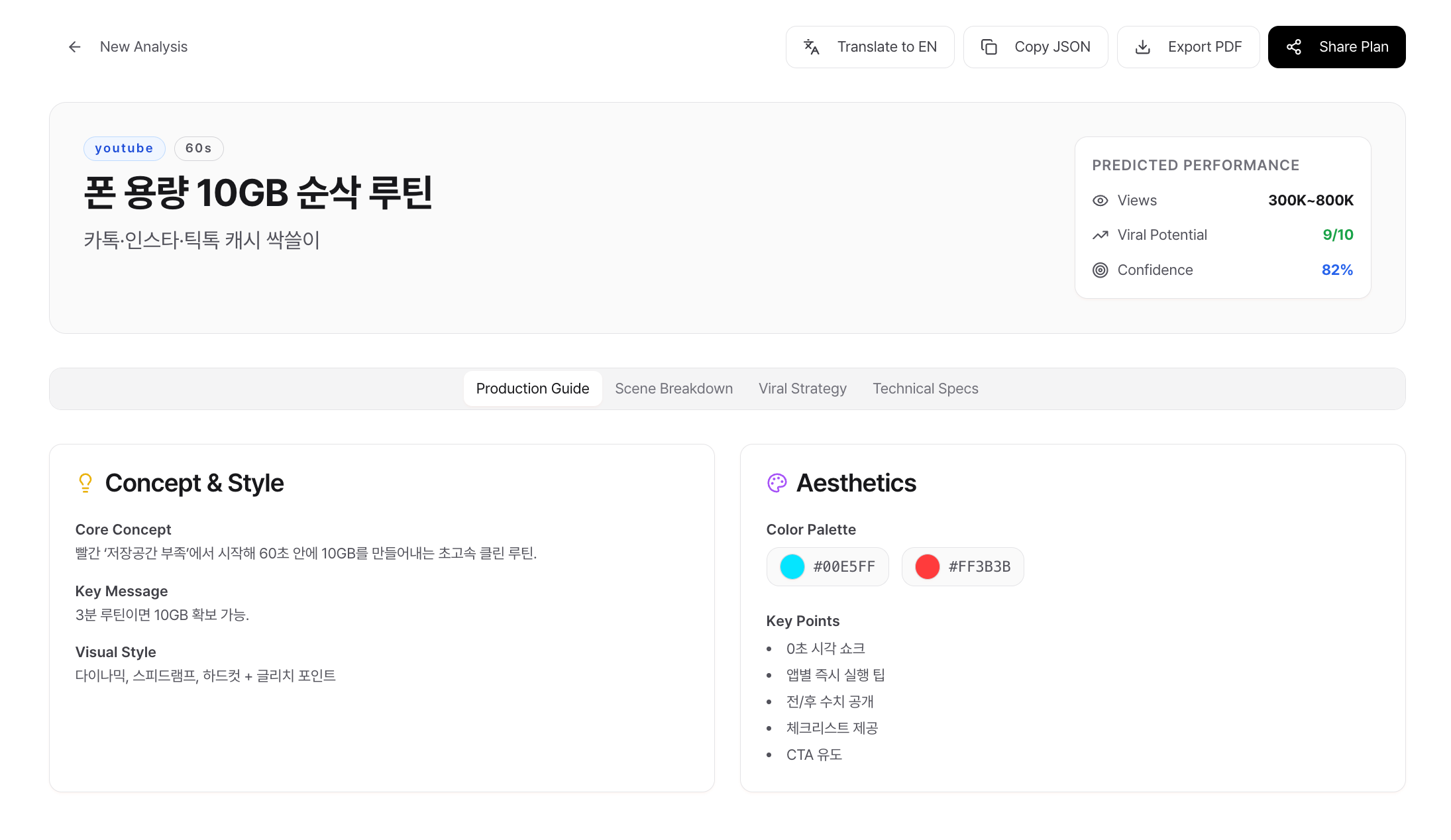Viewport: 1451px width, 840px height.
Task: Click the Translate to EN button
Action: point(870,46)
